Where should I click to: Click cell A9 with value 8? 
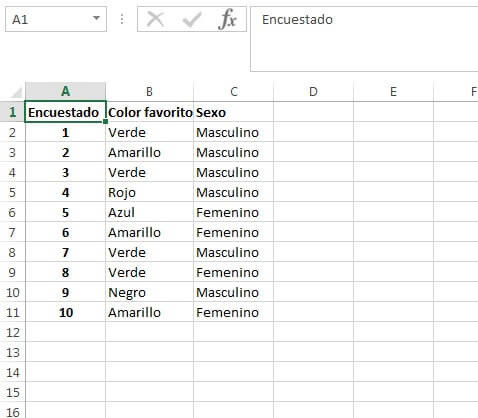tap(66, 272)
